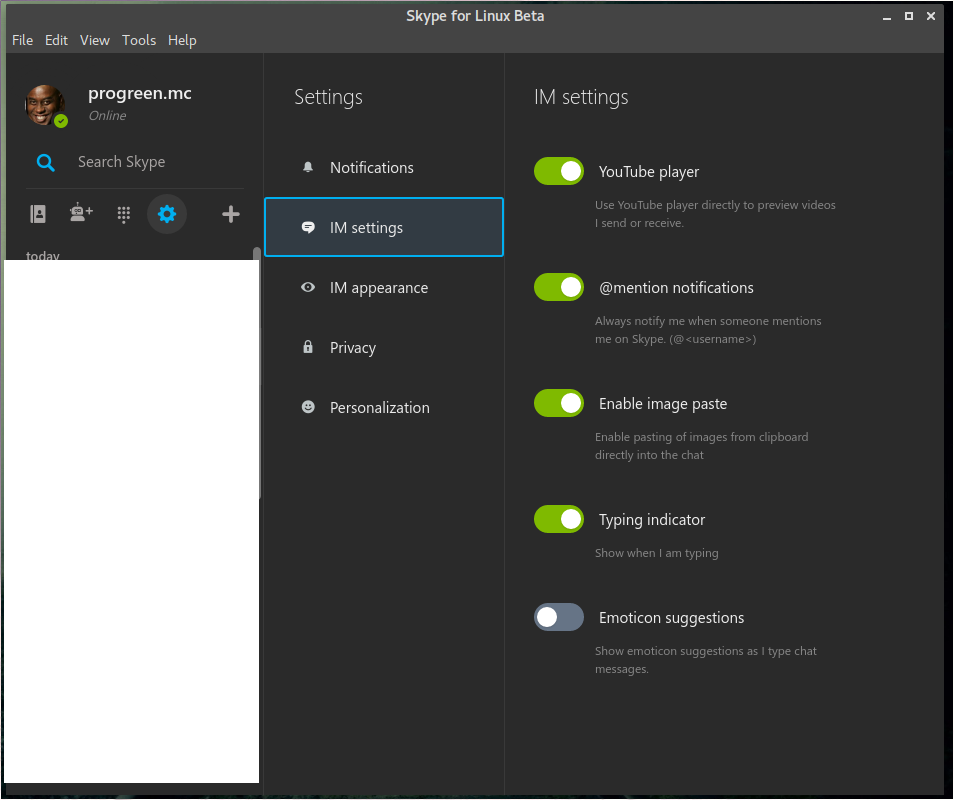Click the smiley icon beside Personalization
The height and width of the screenshot is (800, 954).
308,407
